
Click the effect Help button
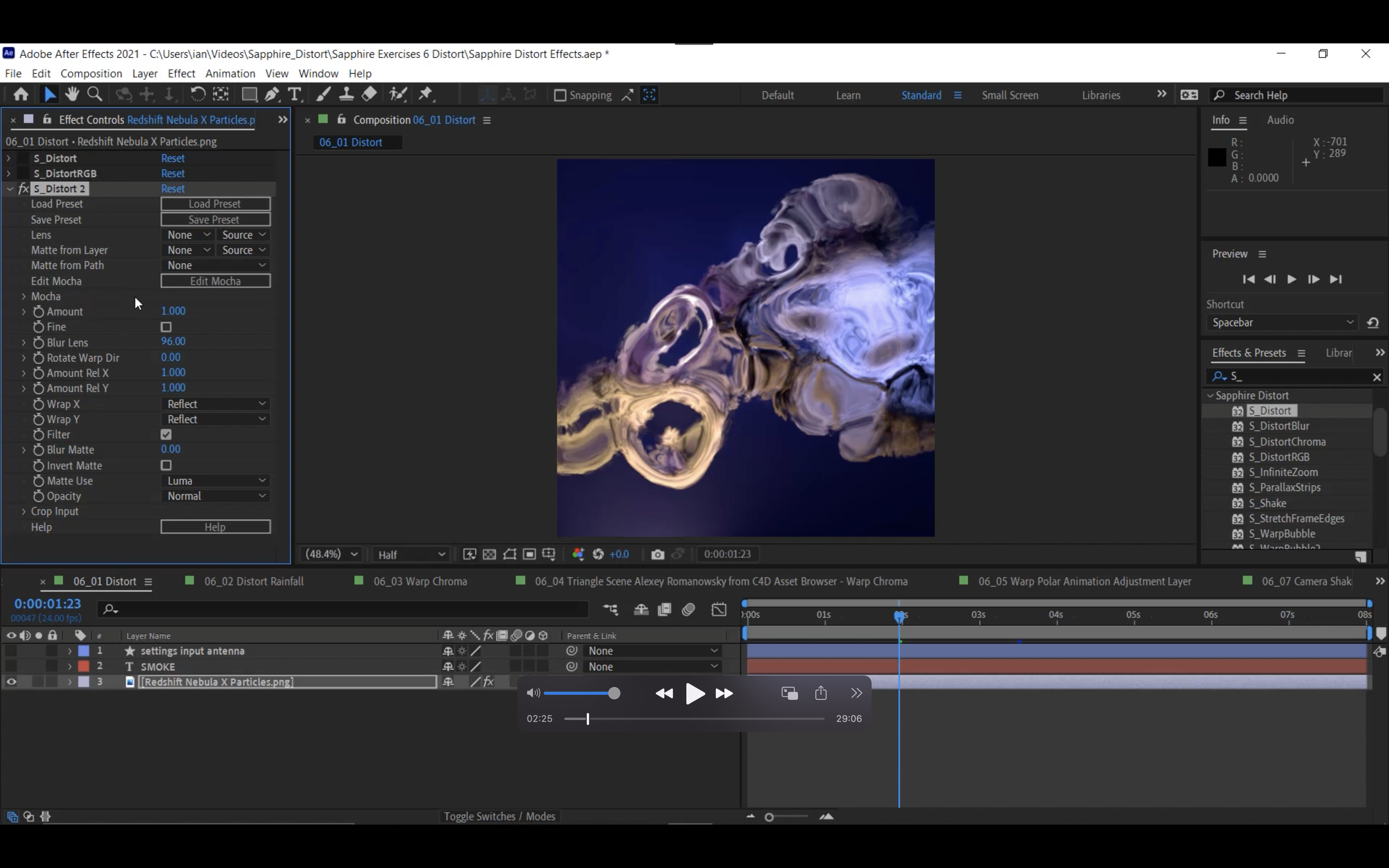click(215, 527)
